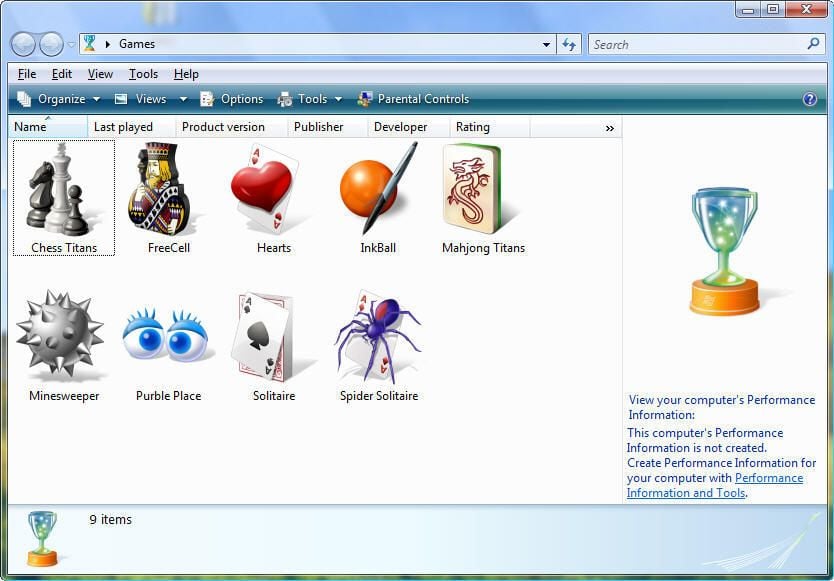Open the Chess Titans game icon
The image size is (834, 581).
click(63, 190)
